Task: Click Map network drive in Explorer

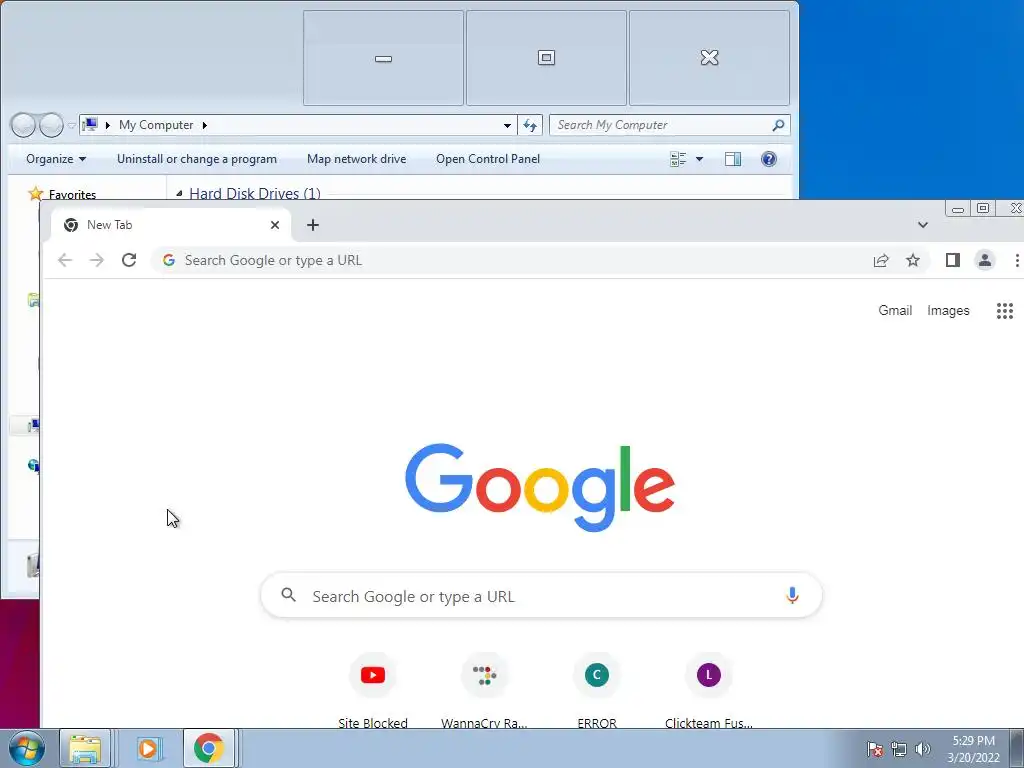Action: pyautogui.click(x=357, y=159)
